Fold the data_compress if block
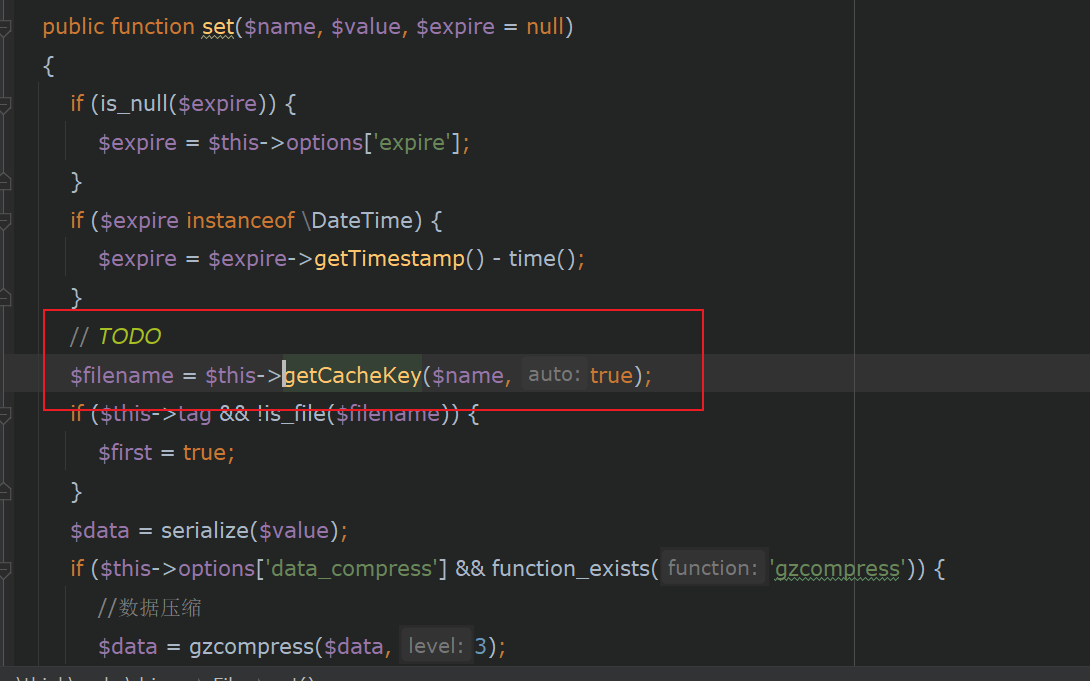The height and width of the screenshot is (681, 1090). coord(5,569)
